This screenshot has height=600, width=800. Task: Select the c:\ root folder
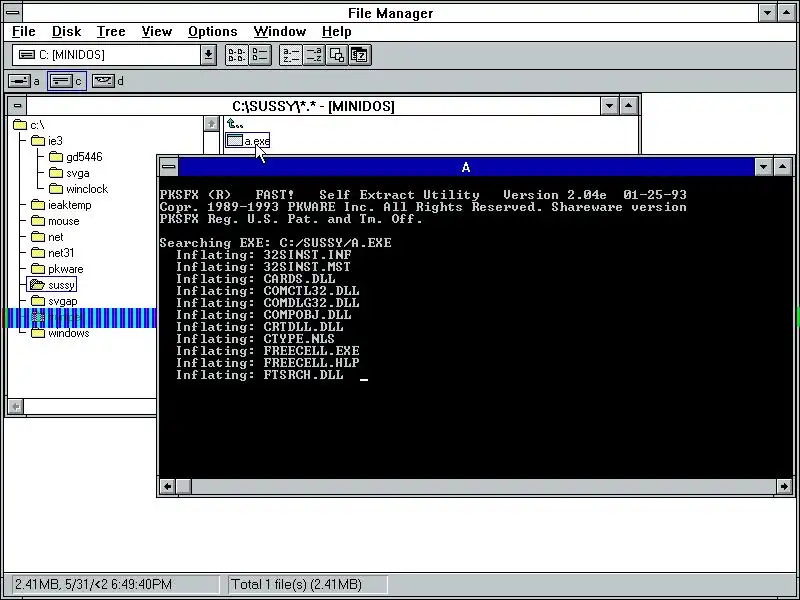point(29,125)
